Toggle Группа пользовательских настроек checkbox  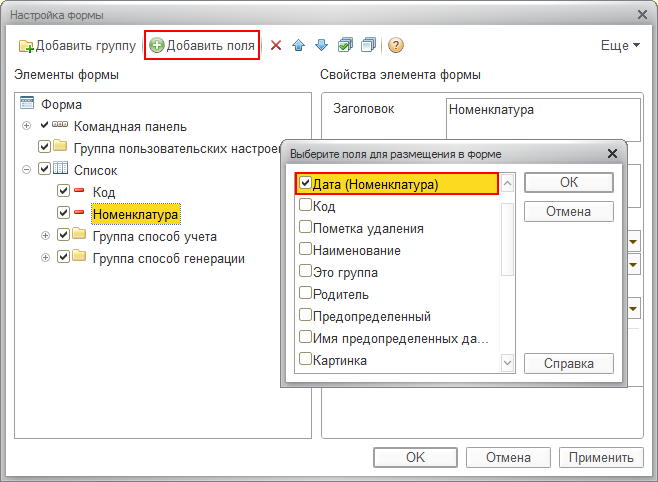[44, 147]
